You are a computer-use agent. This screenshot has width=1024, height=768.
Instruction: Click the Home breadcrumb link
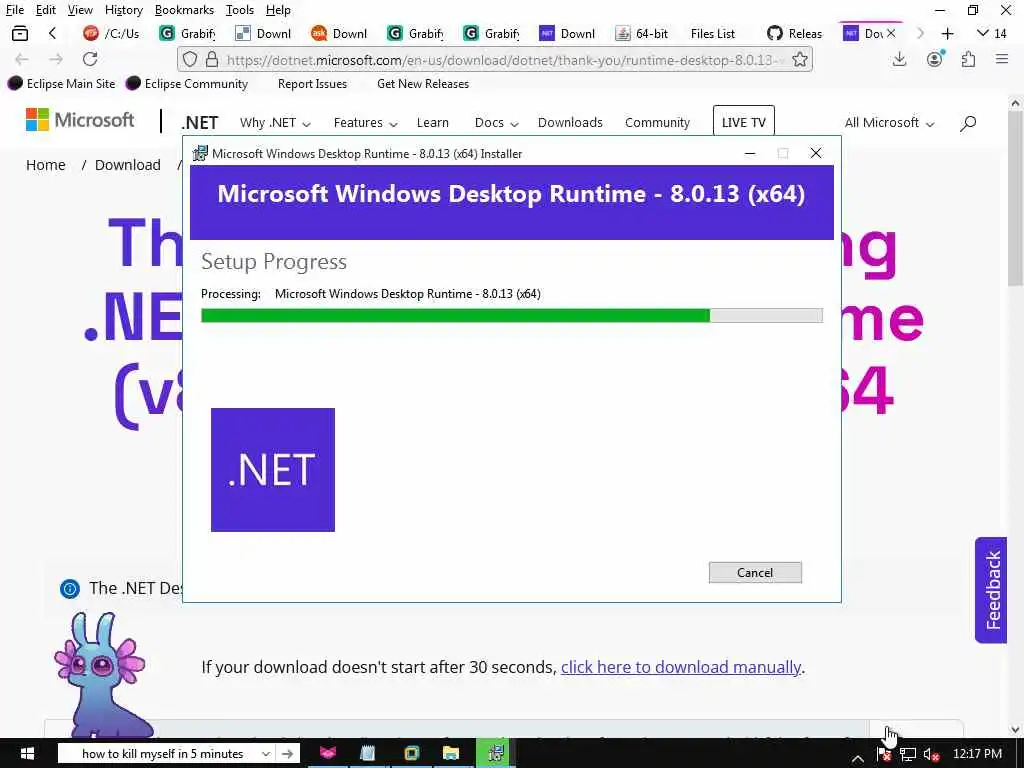tap(46, 165)
